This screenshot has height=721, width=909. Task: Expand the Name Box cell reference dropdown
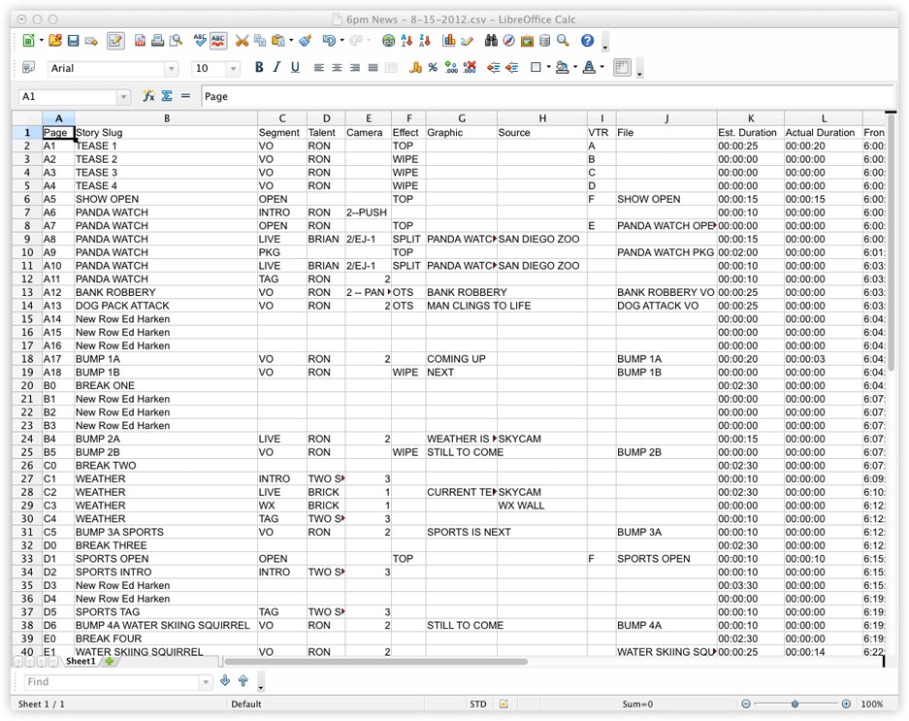coord(124,97)
